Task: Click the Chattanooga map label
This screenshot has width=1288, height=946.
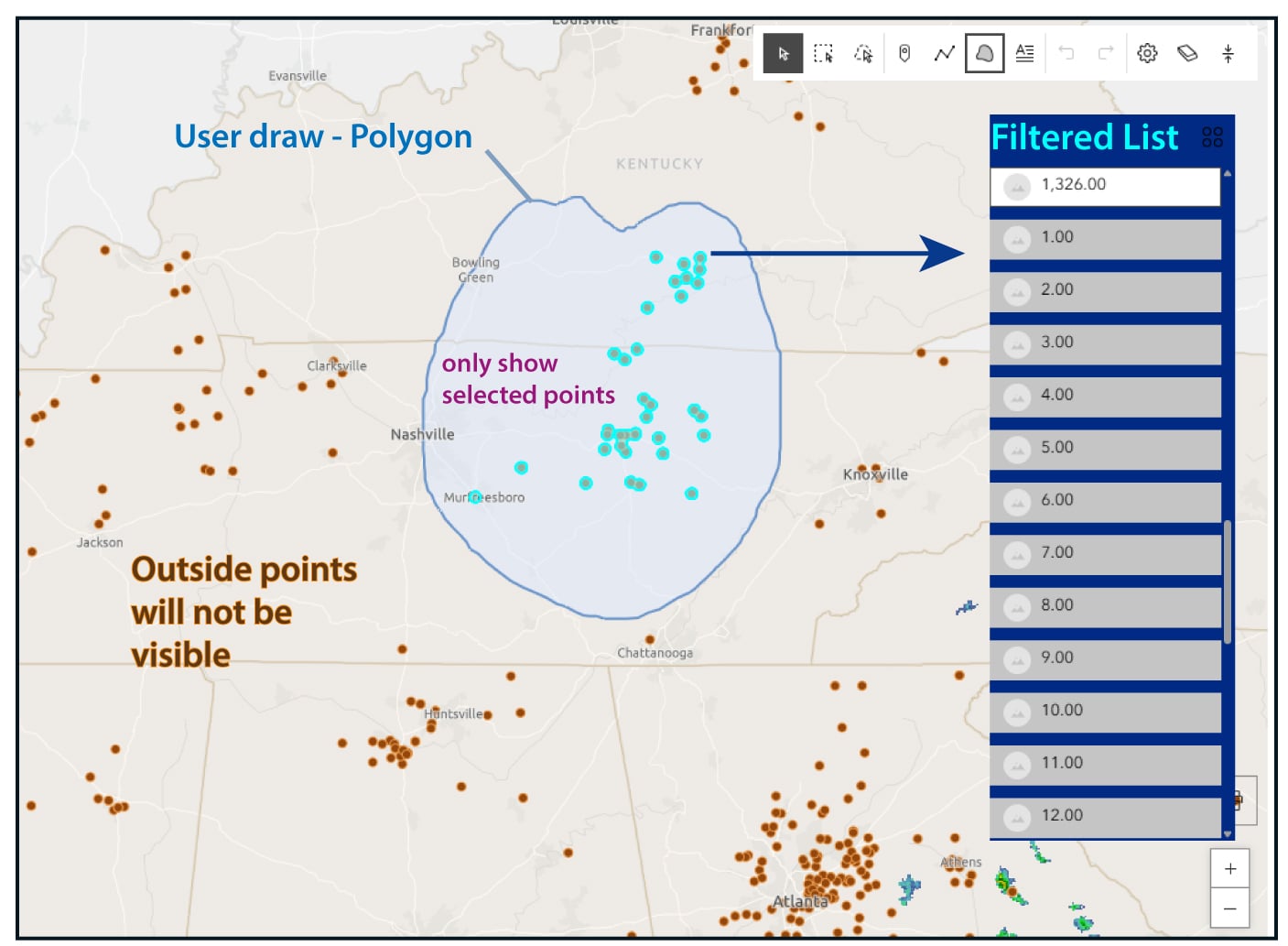Action: click(655, 653)
